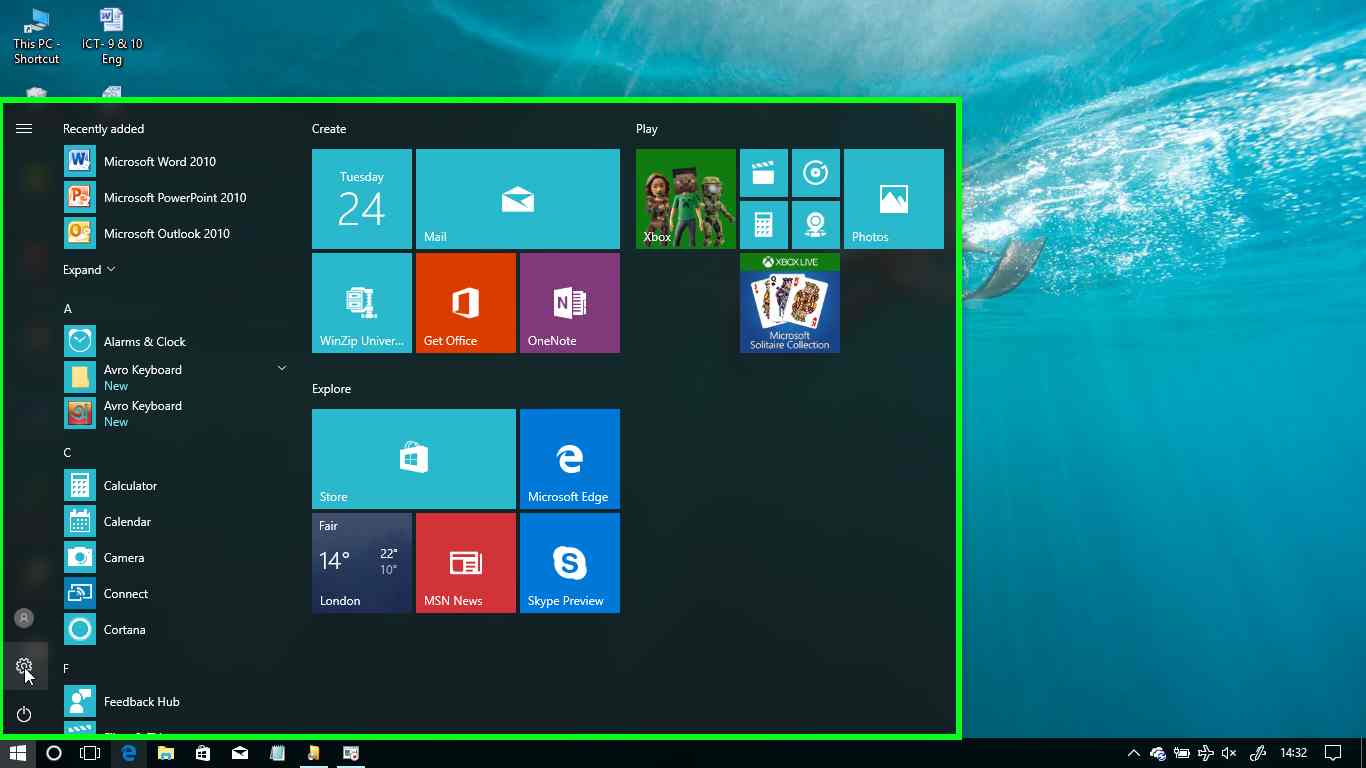The height and width of the screenshot is (768, 1366).
Task: Open the small Calculator tile in Play
Action: [764, 225]
